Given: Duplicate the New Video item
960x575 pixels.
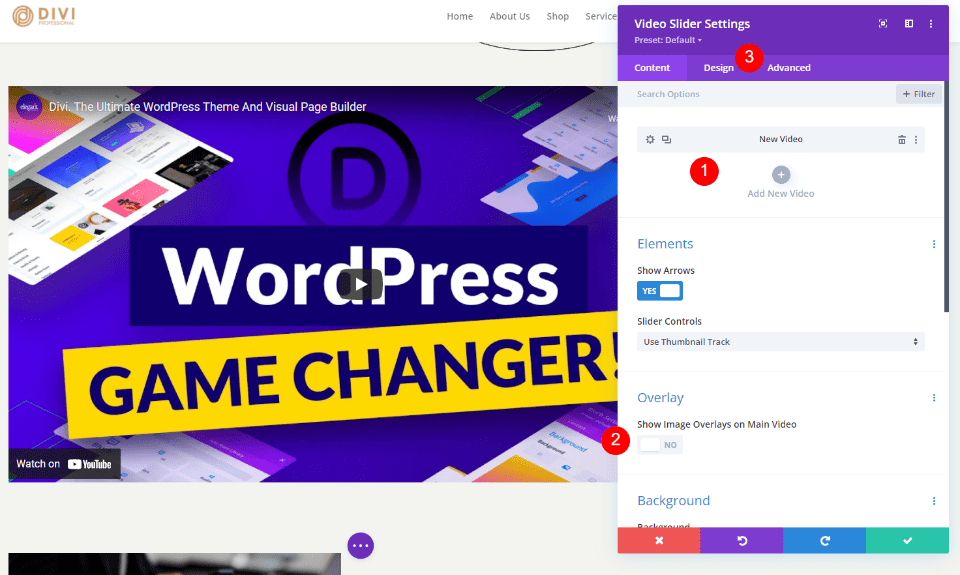Looking at the screenshot, I should coord(667,140).
